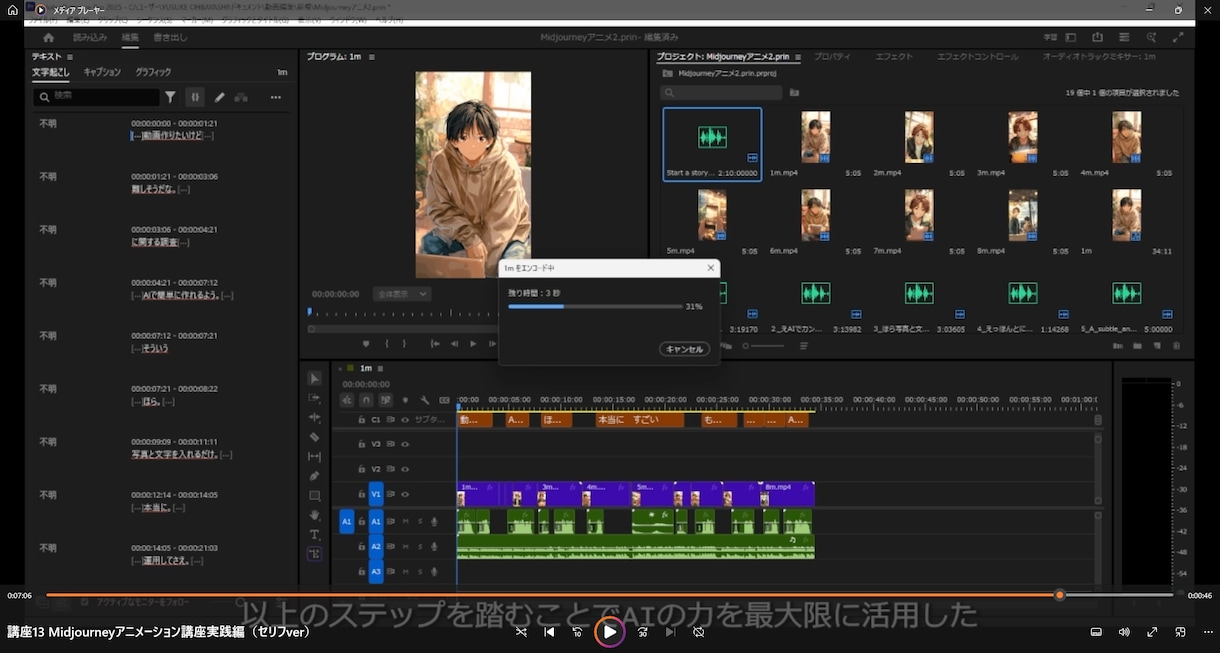Viewport: 1220px width, 653px height.
Task: Switch to キャプション tab in text panel
Action: click(x=102, y=72)
